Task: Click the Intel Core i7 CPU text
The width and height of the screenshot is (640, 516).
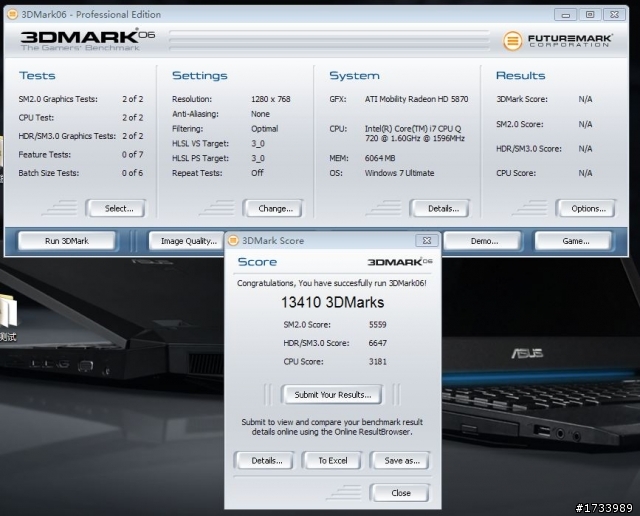Action: 415,133
